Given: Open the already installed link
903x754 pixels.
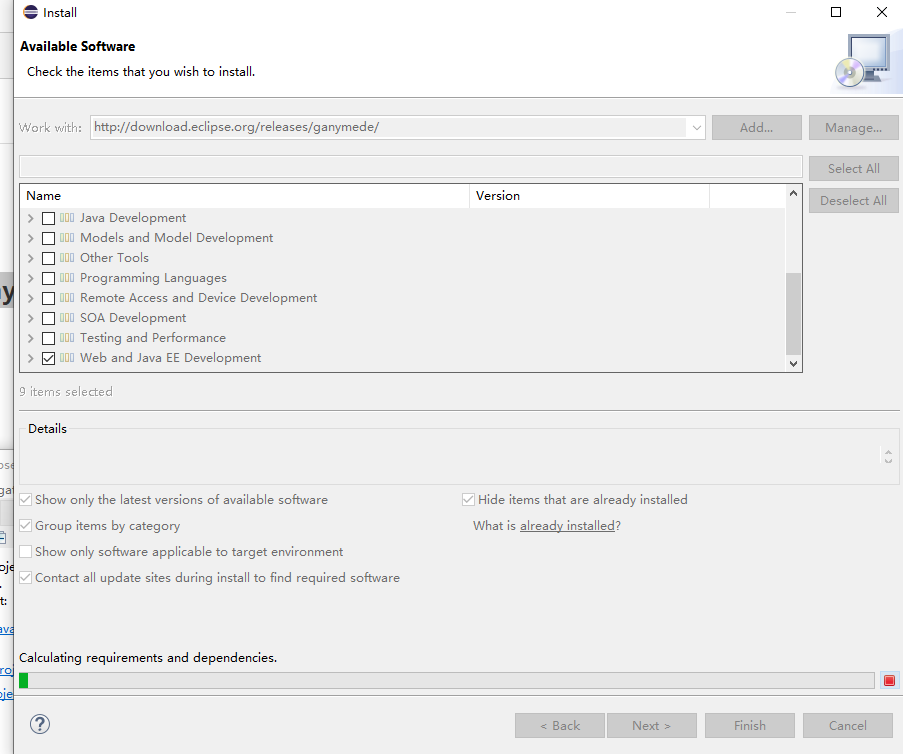Looking at the screenshot, I should (x=567, y=526).
